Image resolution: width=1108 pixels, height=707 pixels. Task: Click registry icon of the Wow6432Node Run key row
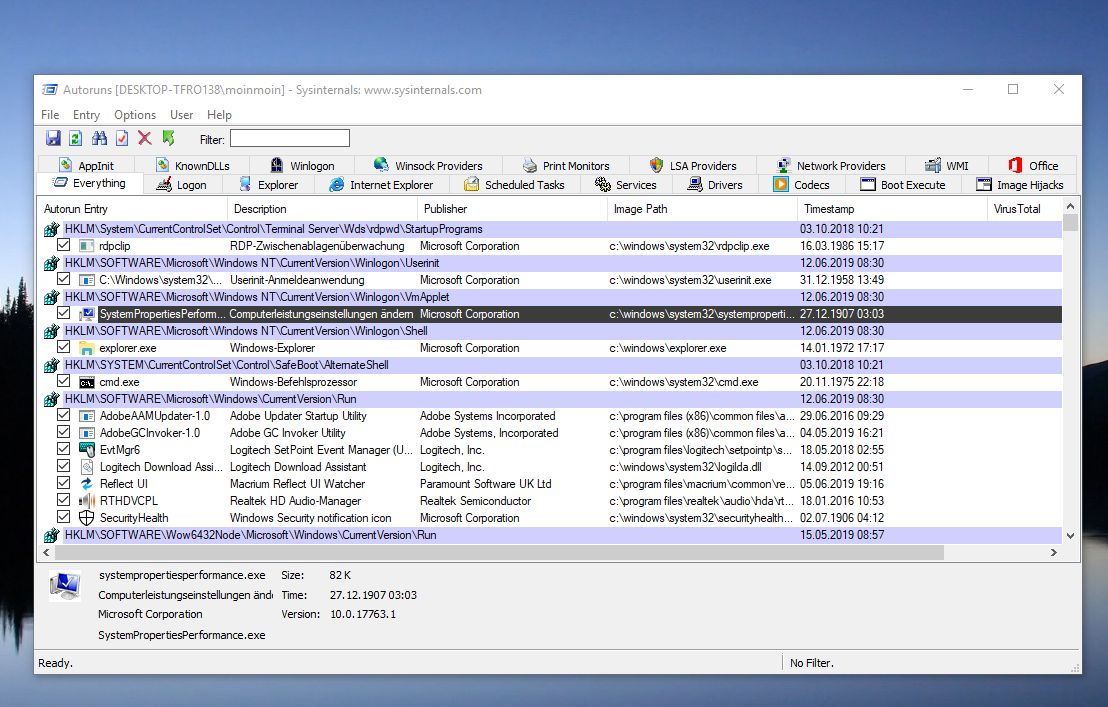tap(51, 535)
